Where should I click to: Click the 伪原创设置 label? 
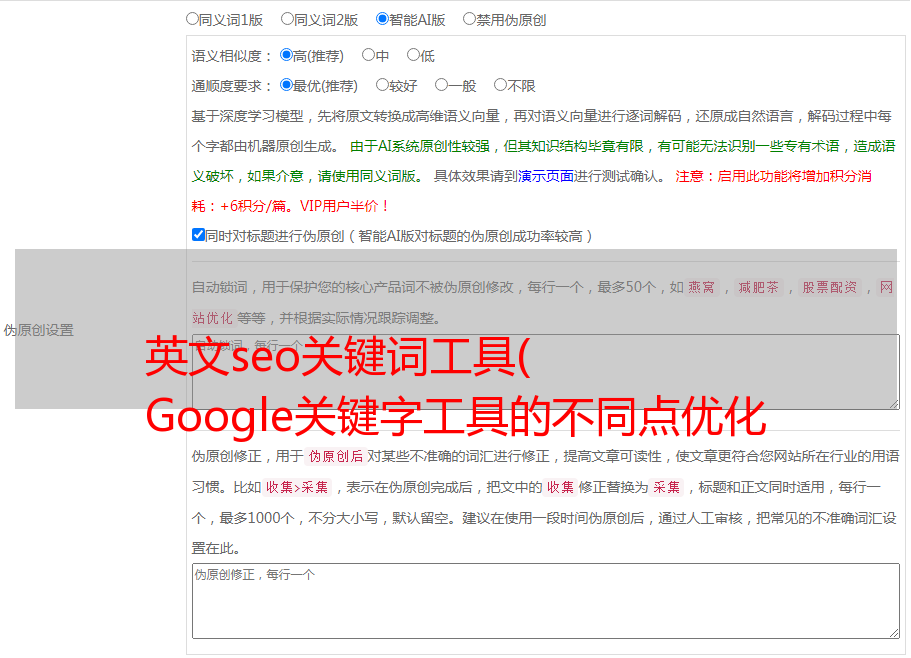pyautogui.click(x=38, y=330)
